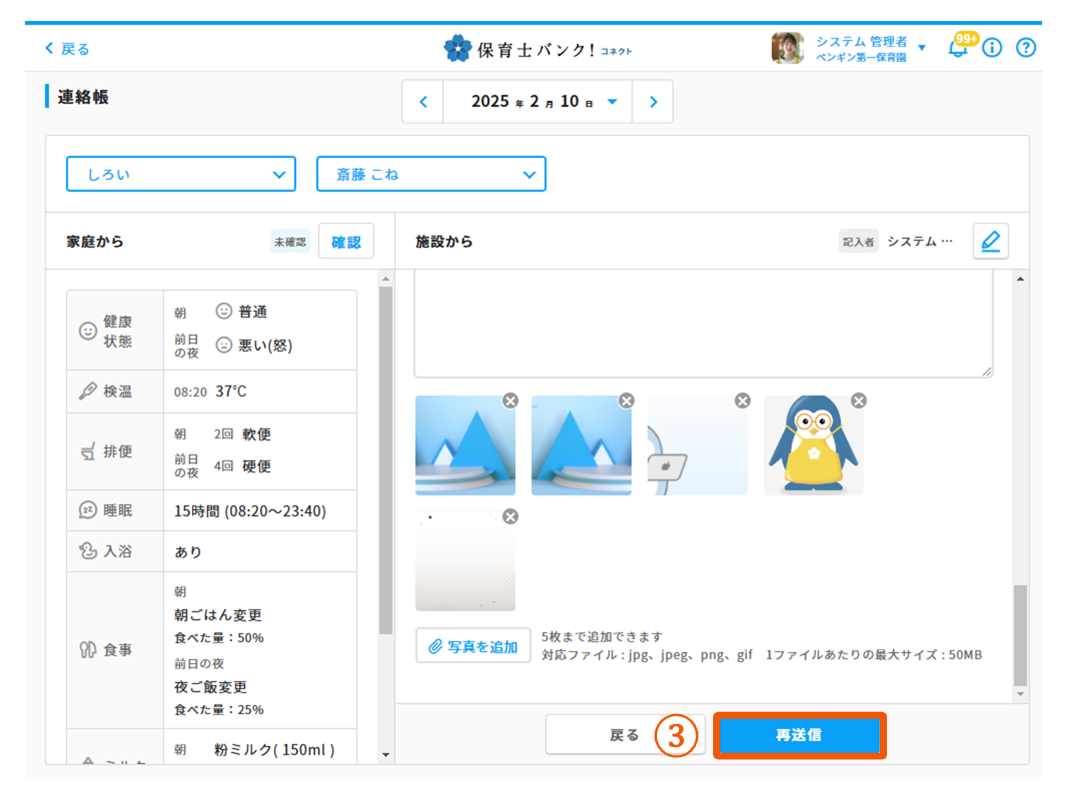Image resolution: width=1067 pixels, height=800 pixels.
Task: Go to previous day arrow
Action: pyautogui.click(x=423, y=102)
